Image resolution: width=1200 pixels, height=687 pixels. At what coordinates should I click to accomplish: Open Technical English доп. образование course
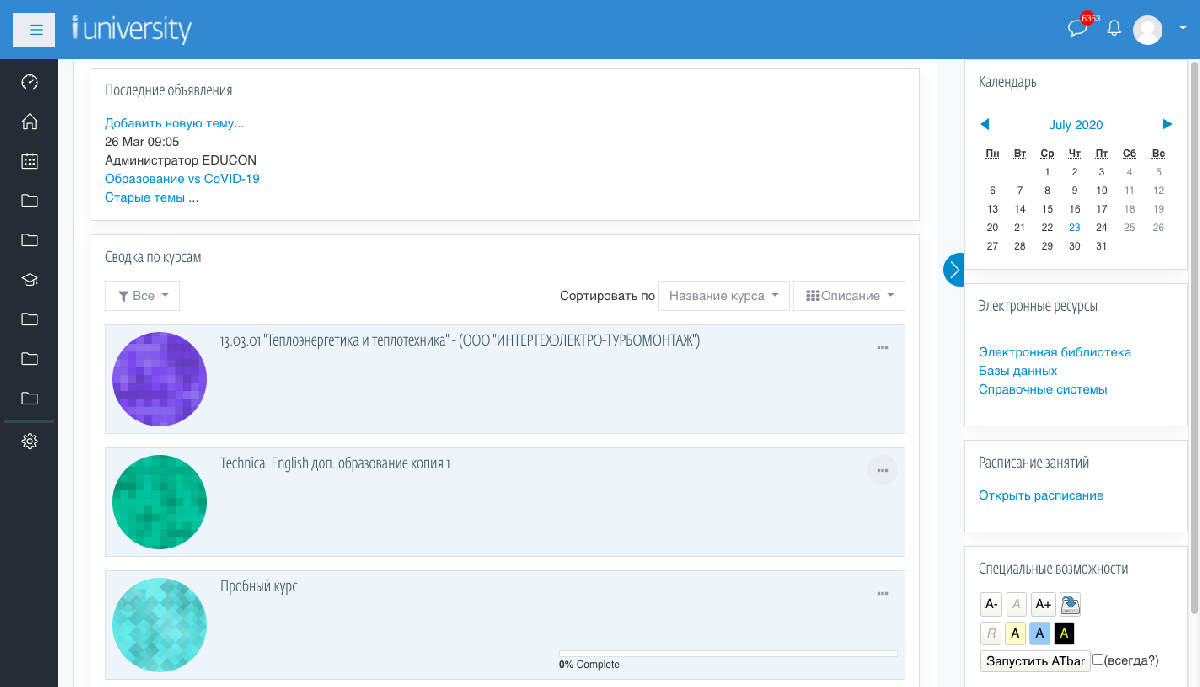point(335,464)
